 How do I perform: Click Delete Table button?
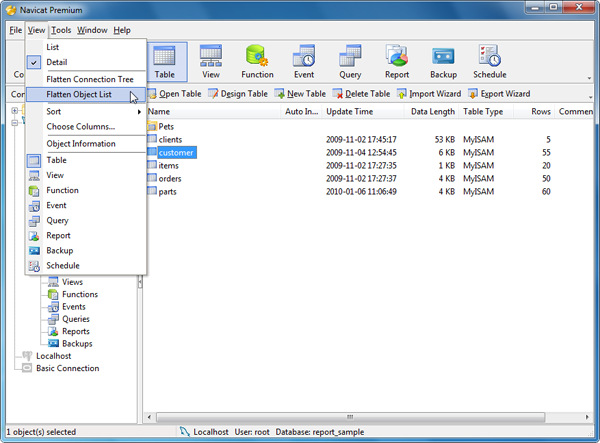[x=362, y=94]
